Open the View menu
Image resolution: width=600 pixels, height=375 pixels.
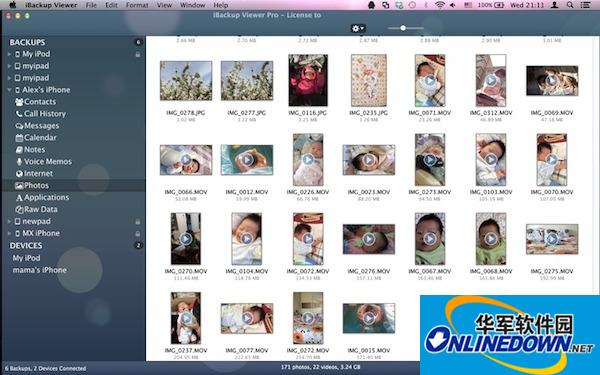164,5
